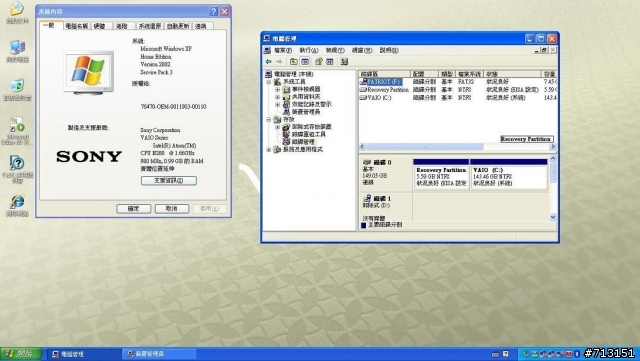Select the 服務及應用程式 tree node
Viewport: 640px width, 361px height.
[303, 149]
